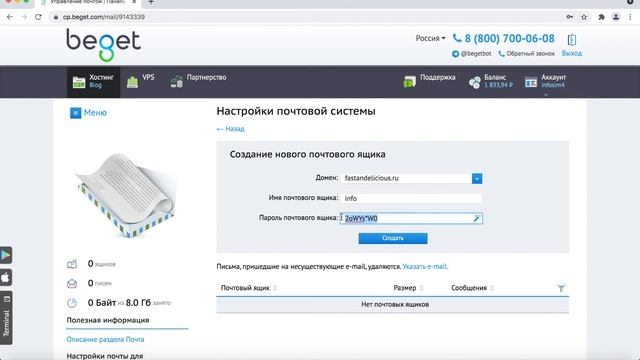Request Обратный звонок callback
The width and height of the screenshot is (640, 360).
pos(527,53)
